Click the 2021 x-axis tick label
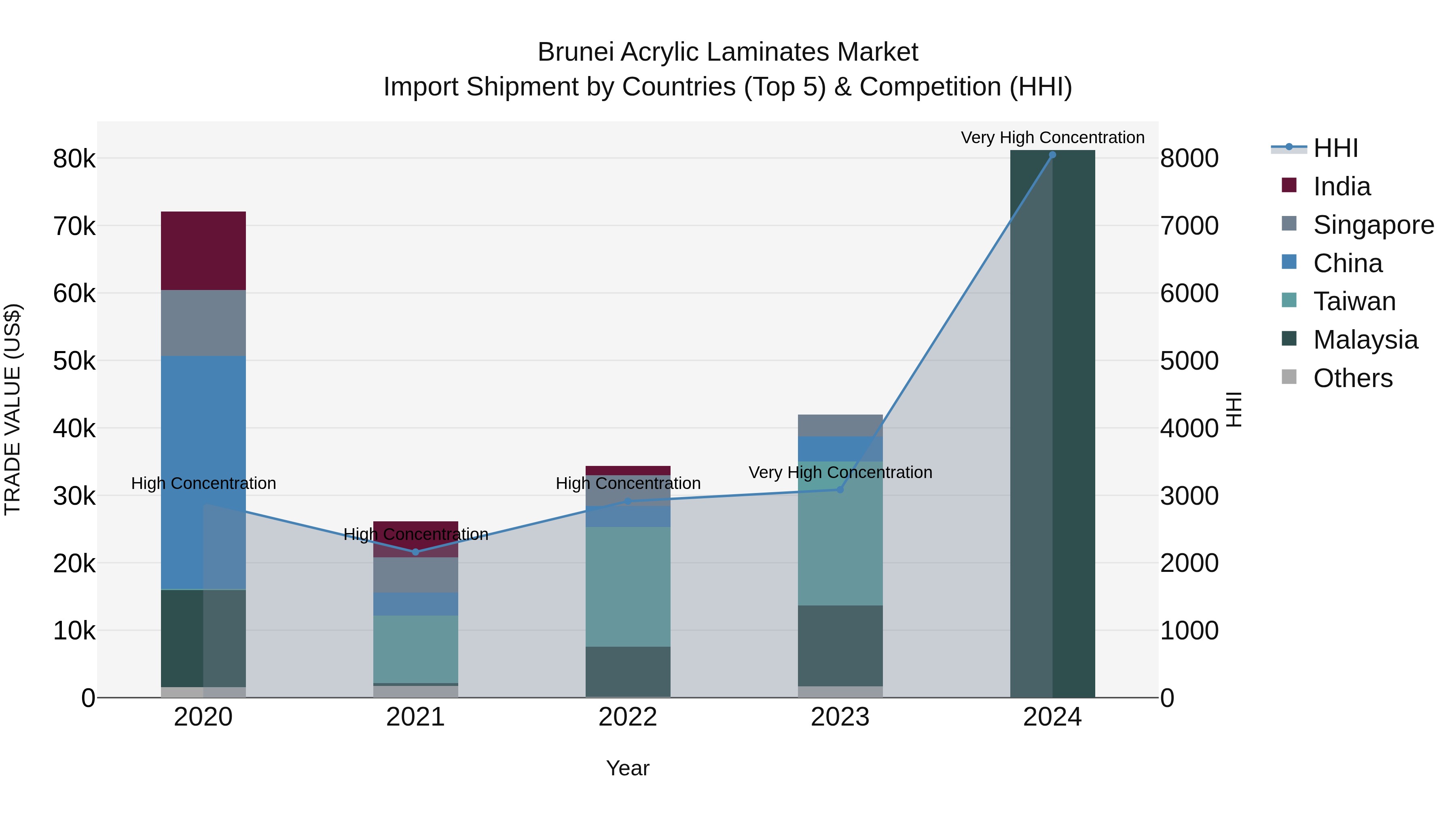1456x819 pixels. pyautogui.click(x=415, y=717)
